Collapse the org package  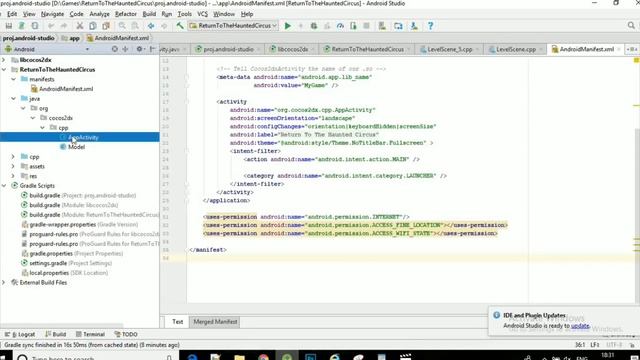click(x=23, y=108)
